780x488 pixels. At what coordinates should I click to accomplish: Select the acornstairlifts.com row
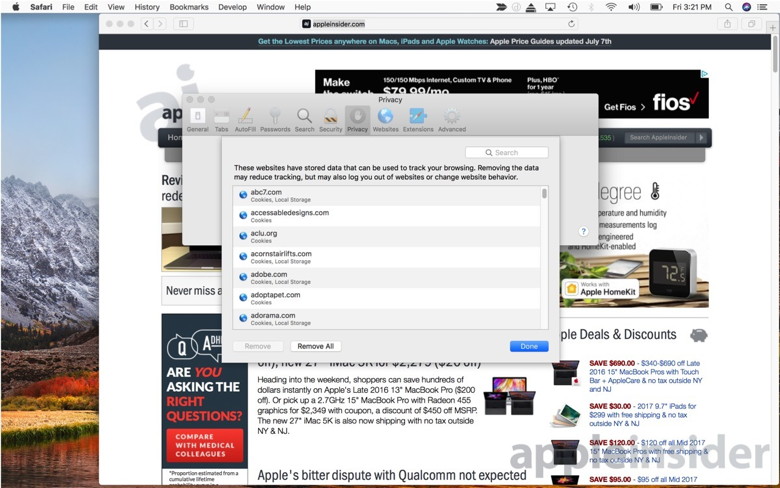[x=387, y=257]
